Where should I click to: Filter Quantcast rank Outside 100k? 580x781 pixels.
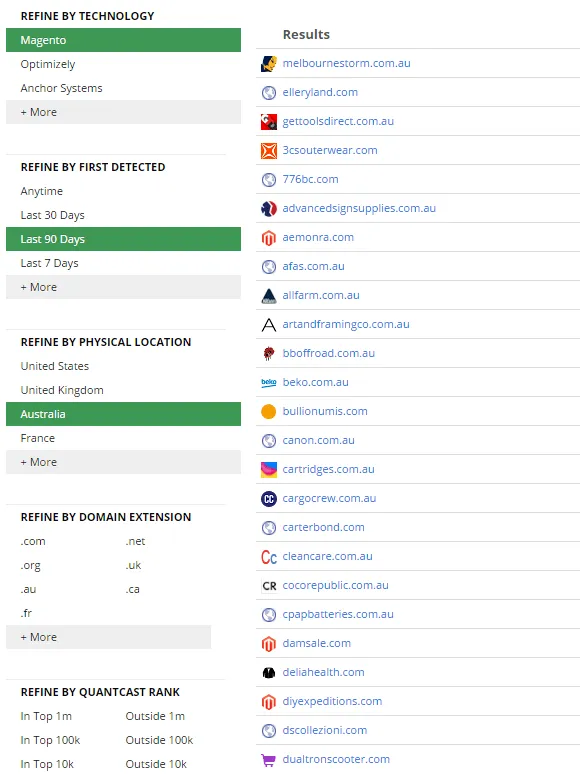click(x=159, y=740)
